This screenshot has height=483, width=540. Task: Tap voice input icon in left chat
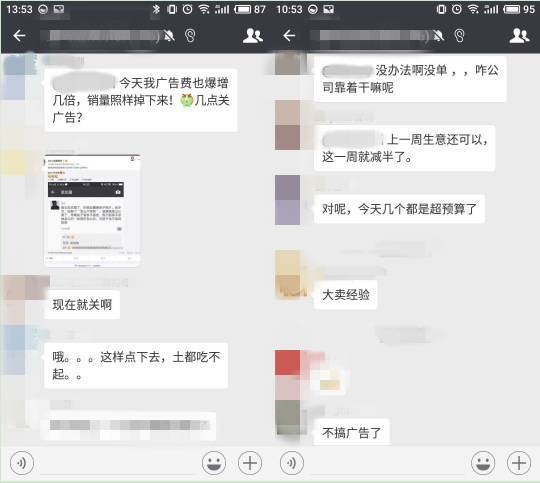(x=22, y=463)
